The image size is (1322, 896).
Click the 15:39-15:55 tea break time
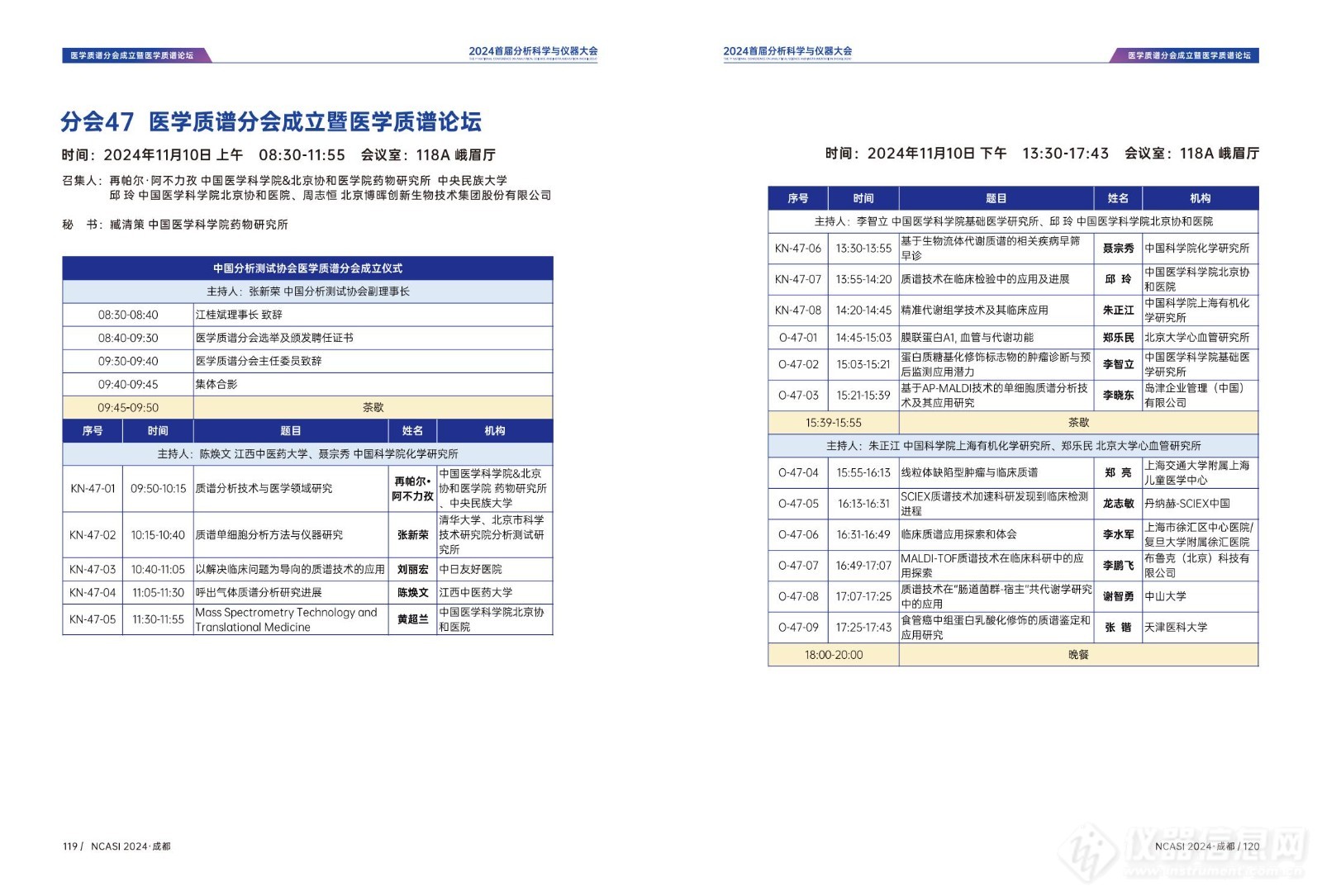click(834, 423)
